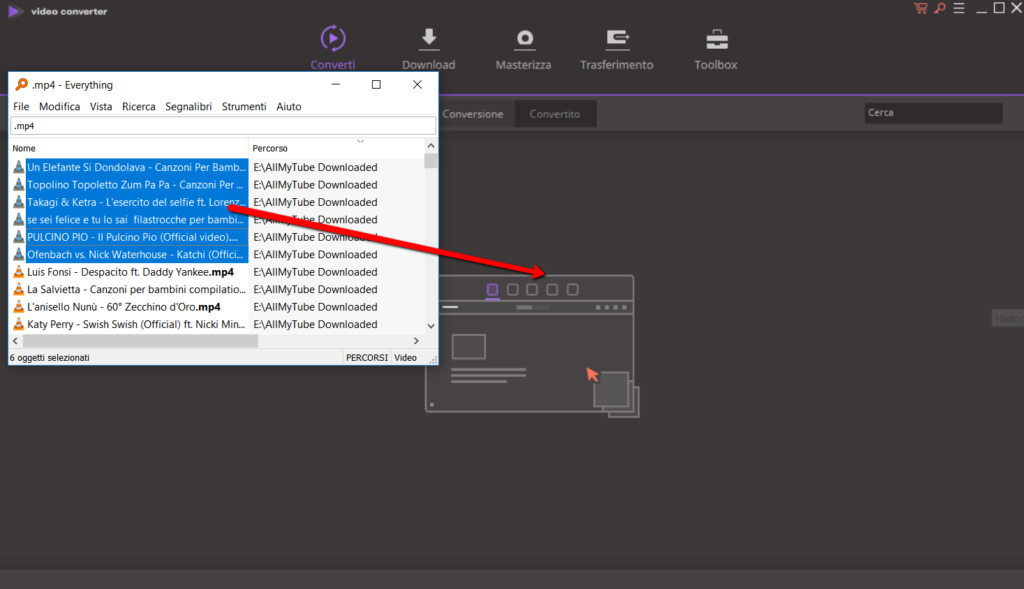The height and width of the screenshot is (589, 1024).
Task: Open the Trasferimento section icon
Action: 617,39
